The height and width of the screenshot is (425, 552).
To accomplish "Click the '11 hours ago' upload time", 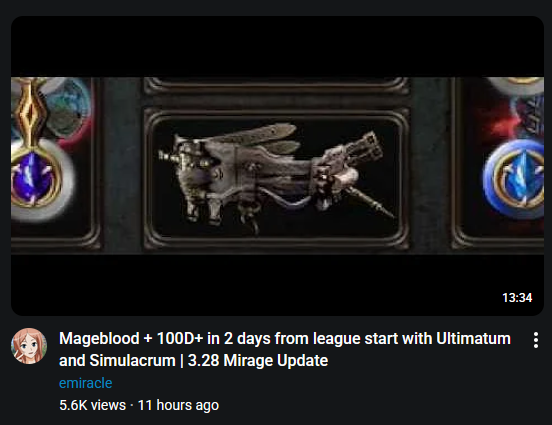I will point(178,405).
